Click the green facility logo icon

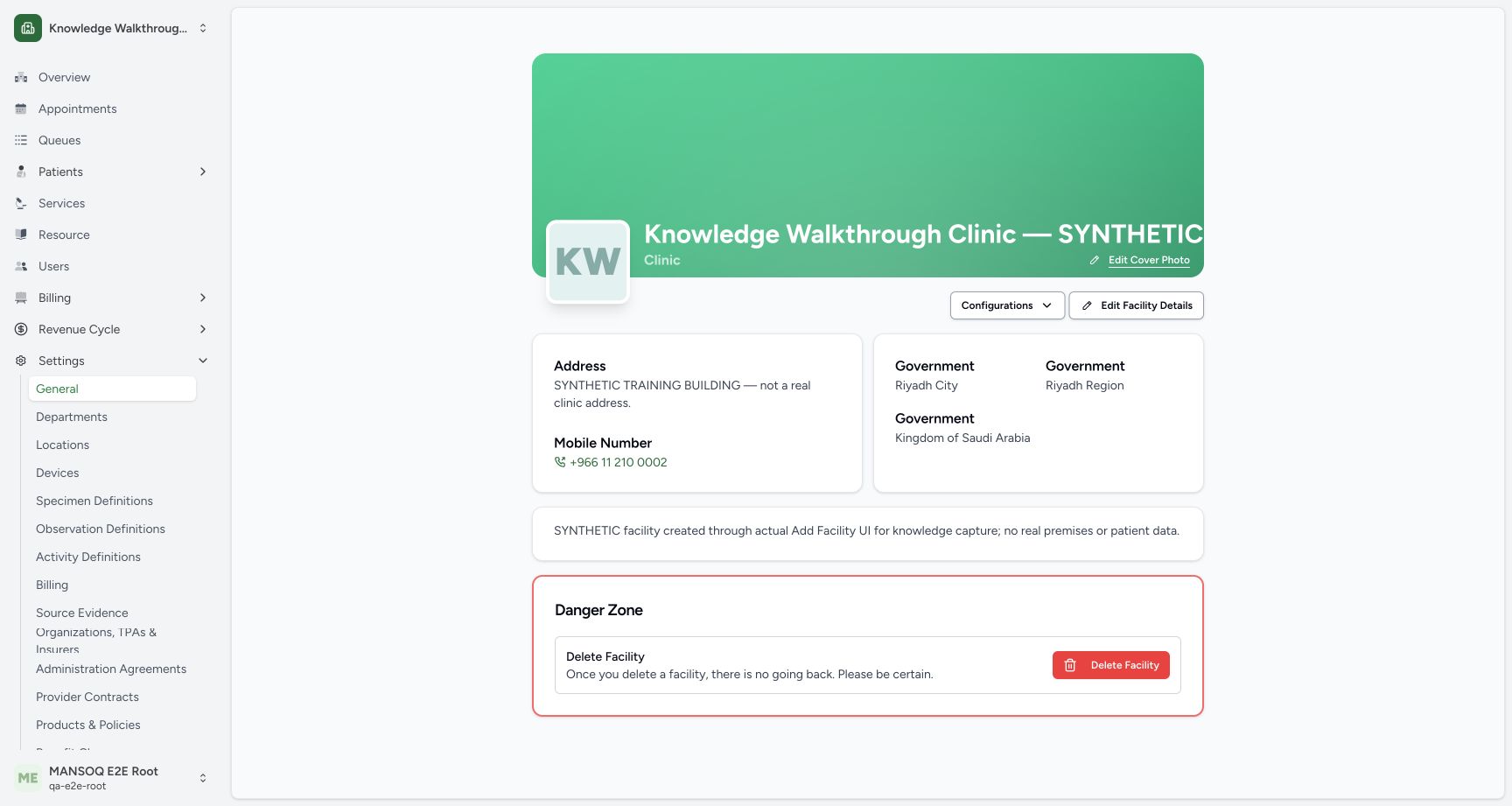[x=28, y=28]
